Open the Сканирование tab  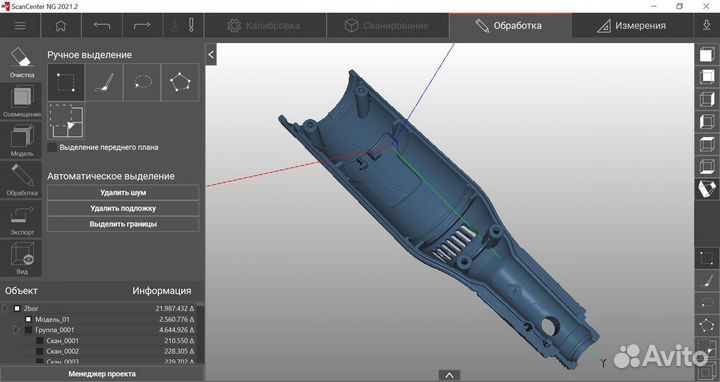click(388, 26)
